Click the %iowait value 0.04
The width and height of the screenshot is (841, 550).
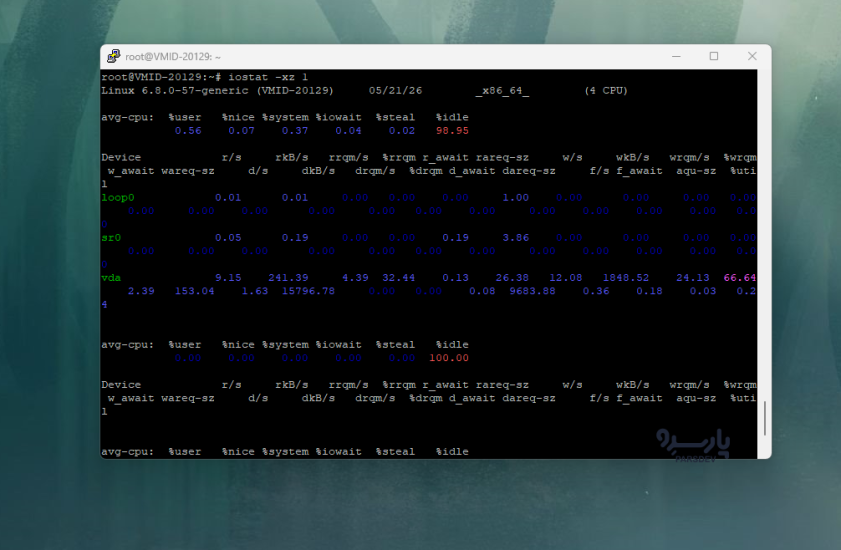point(348,130)
